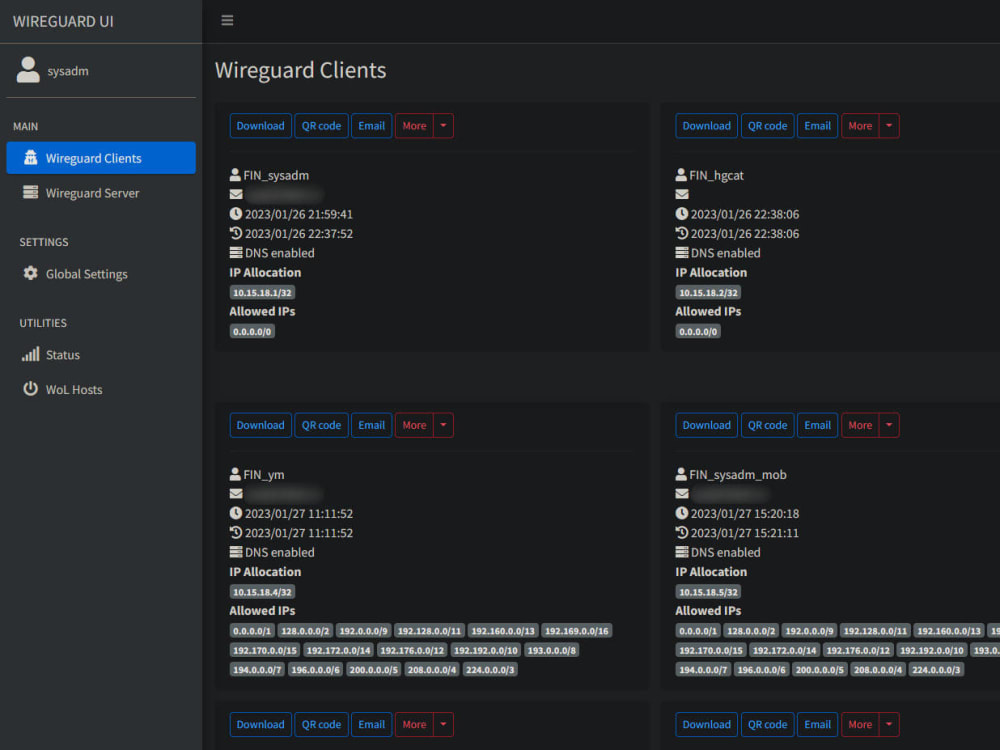Click the clock icon on FIN_ym card
This screenshot has width=1000, height=750.
236,513
